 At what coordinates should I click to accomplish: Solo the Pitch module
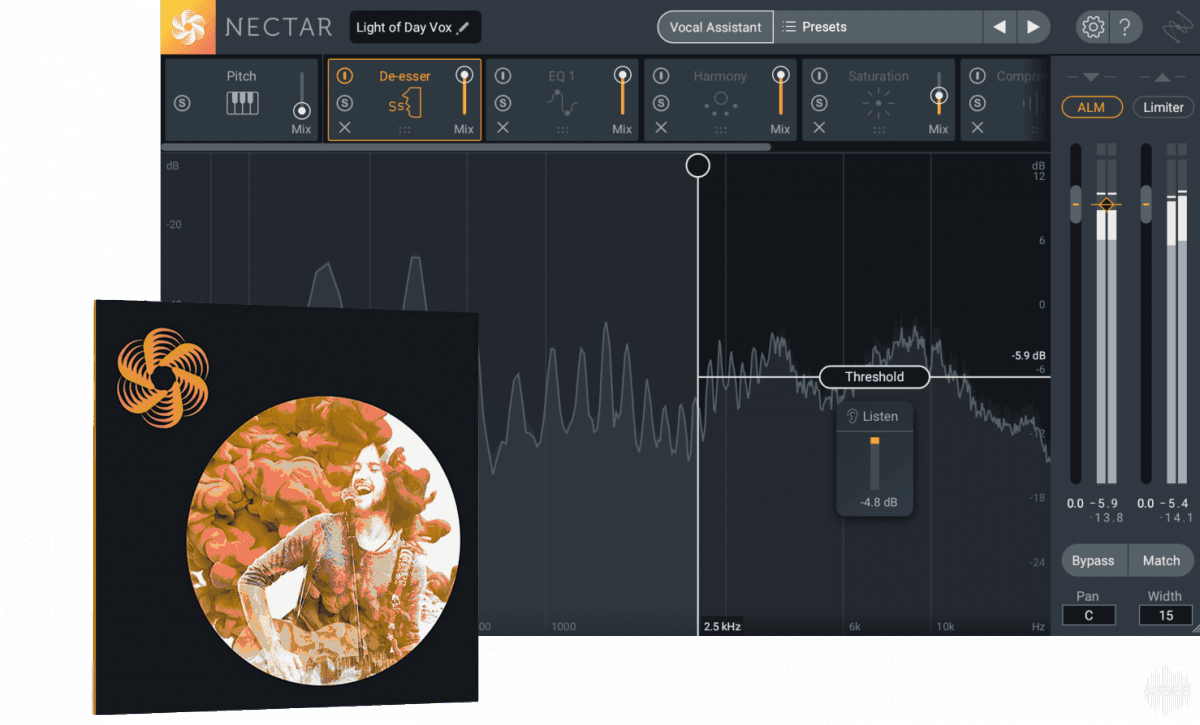[x=182, y=103]
